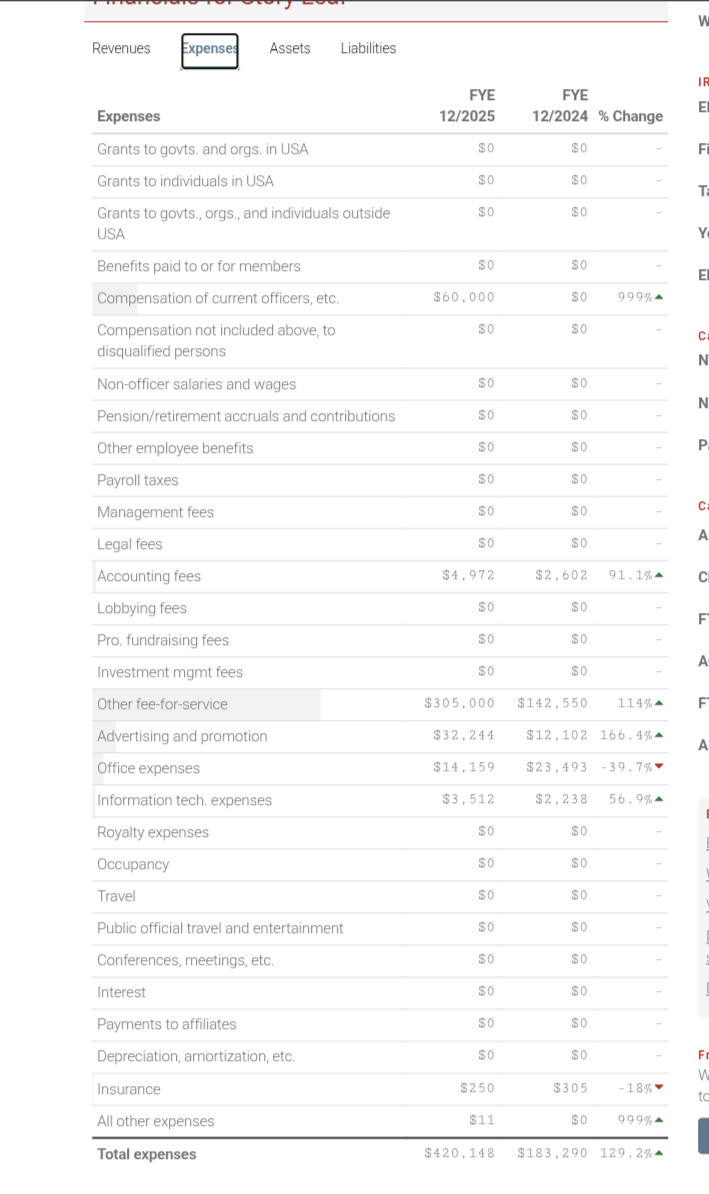
Task: Open the Assets tab
Action: [290, 49]
